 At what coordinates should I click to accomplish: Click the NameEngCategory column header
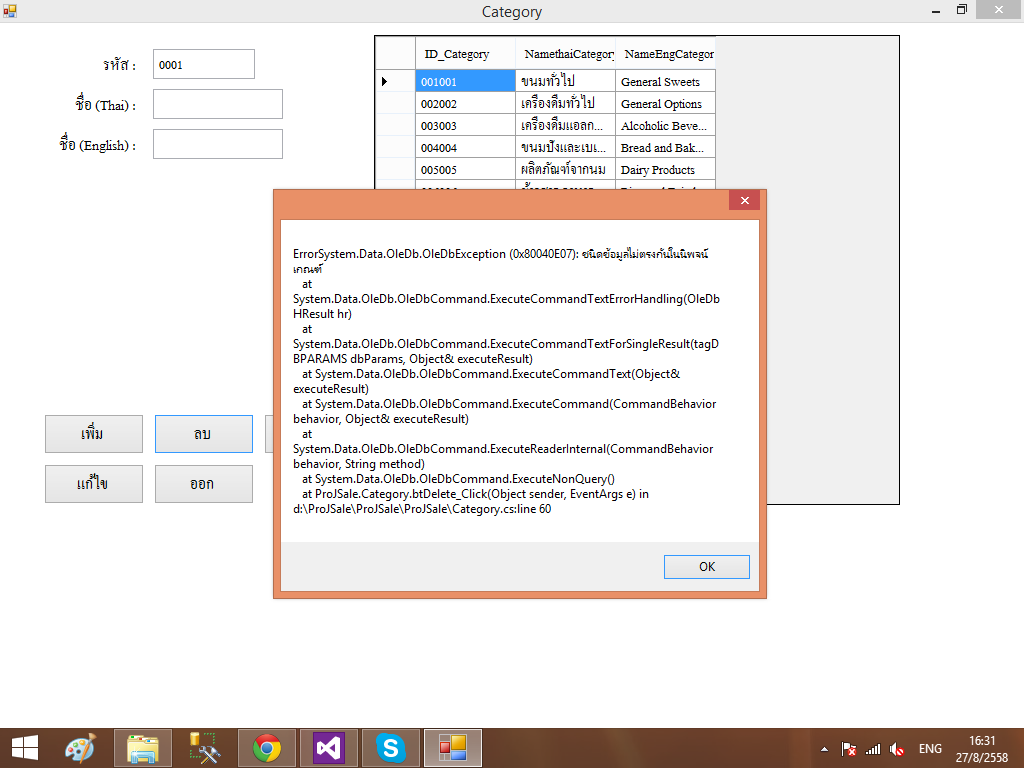[665, 54]
